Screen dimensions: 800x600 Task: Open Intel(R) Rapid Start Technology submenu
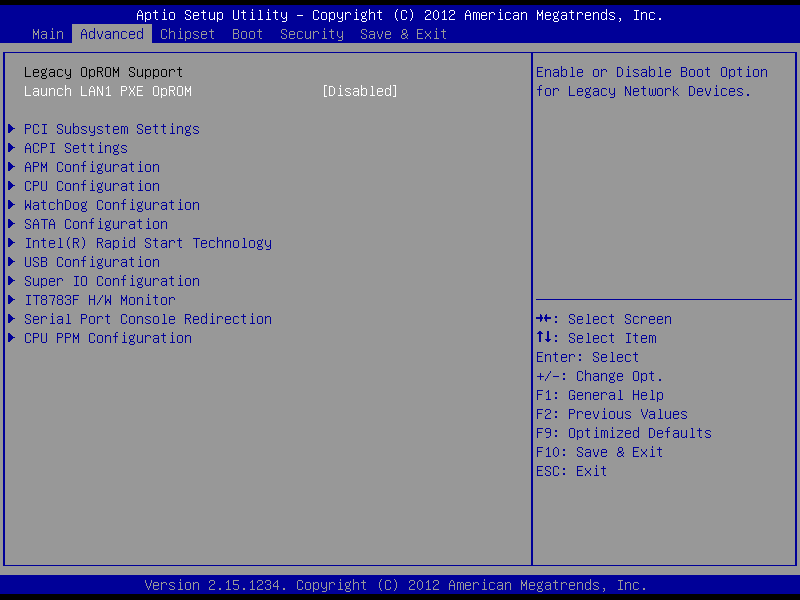148,243
